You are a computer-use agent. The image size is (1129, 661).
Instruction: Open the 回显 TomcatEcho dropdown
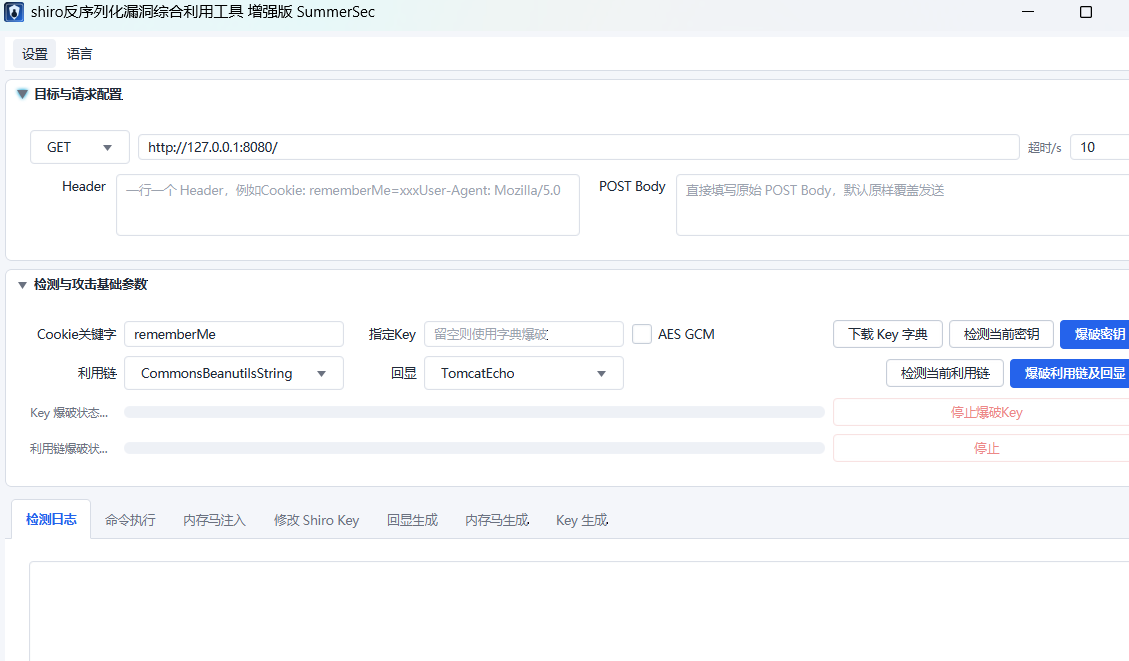pos(523,373)
